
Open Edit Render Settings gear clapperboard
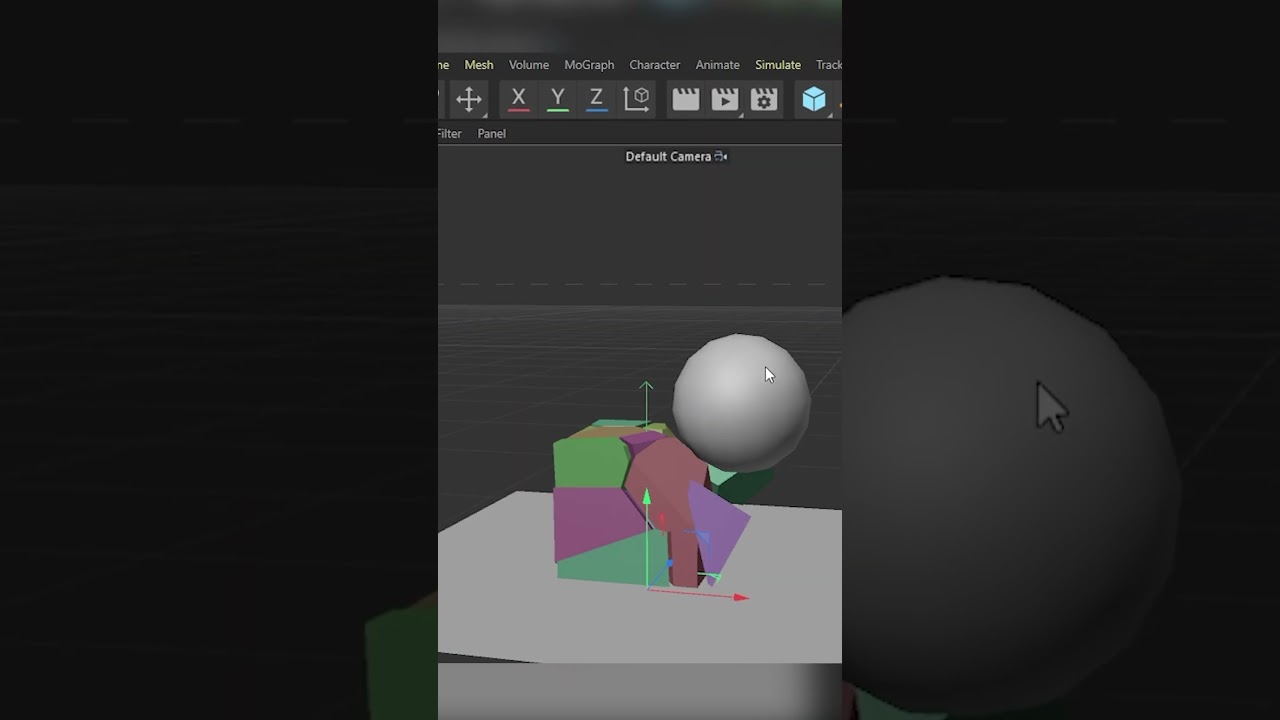[x=763, y=99]
